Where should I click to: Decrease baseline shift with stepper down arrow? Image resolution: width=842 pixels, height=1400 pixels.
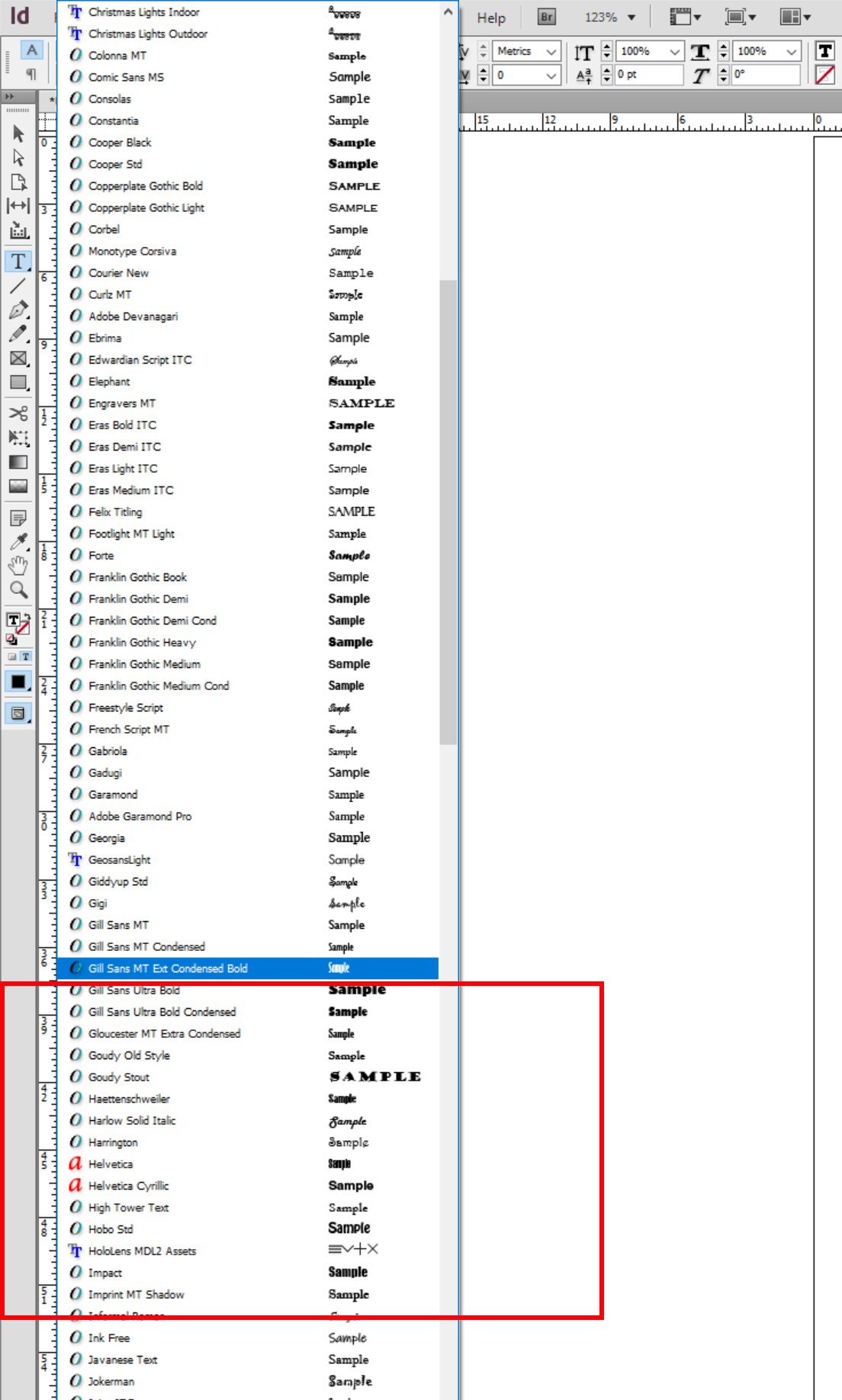coord(607,80)
